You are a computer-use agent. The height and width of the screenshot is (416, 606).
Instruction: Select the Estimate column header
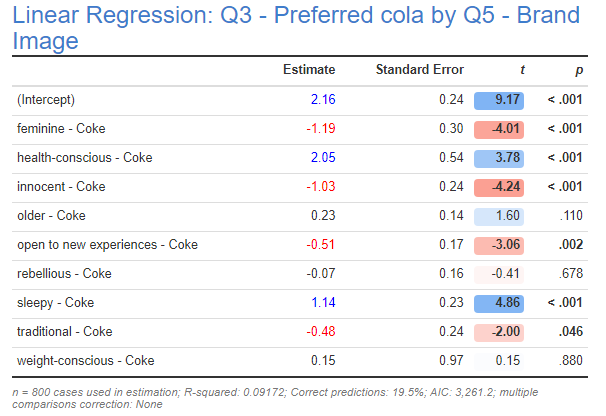coord(309,70)
